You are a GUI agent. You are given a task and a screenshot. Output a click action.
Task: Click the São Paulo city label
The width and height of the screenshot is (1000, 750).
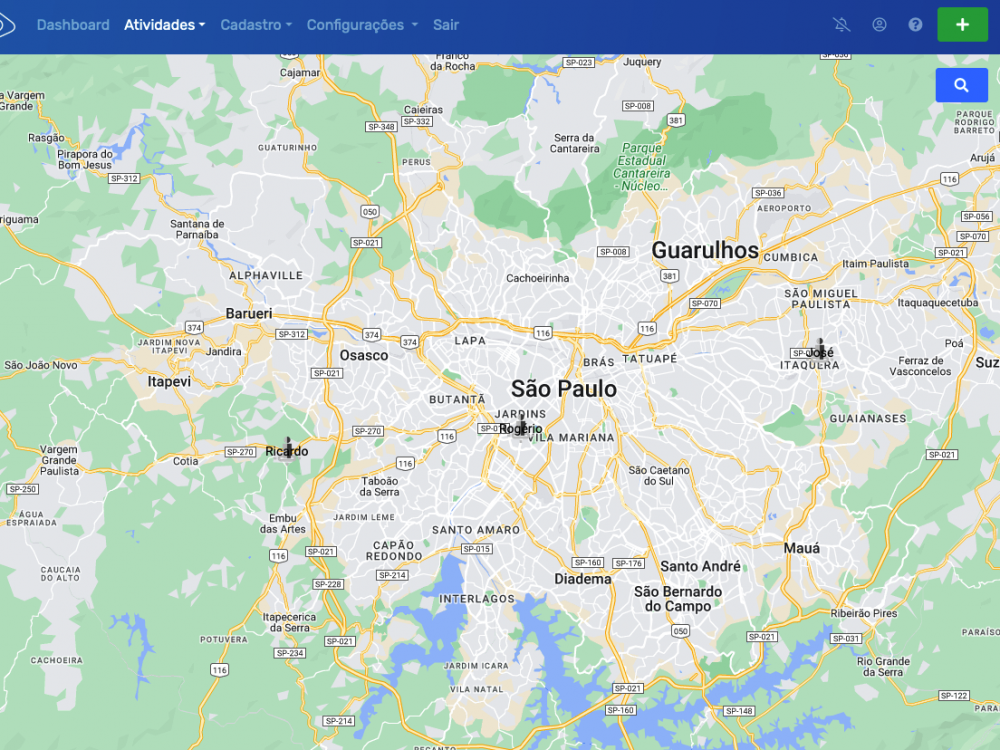pyautogui.click(x=564, y=388)
